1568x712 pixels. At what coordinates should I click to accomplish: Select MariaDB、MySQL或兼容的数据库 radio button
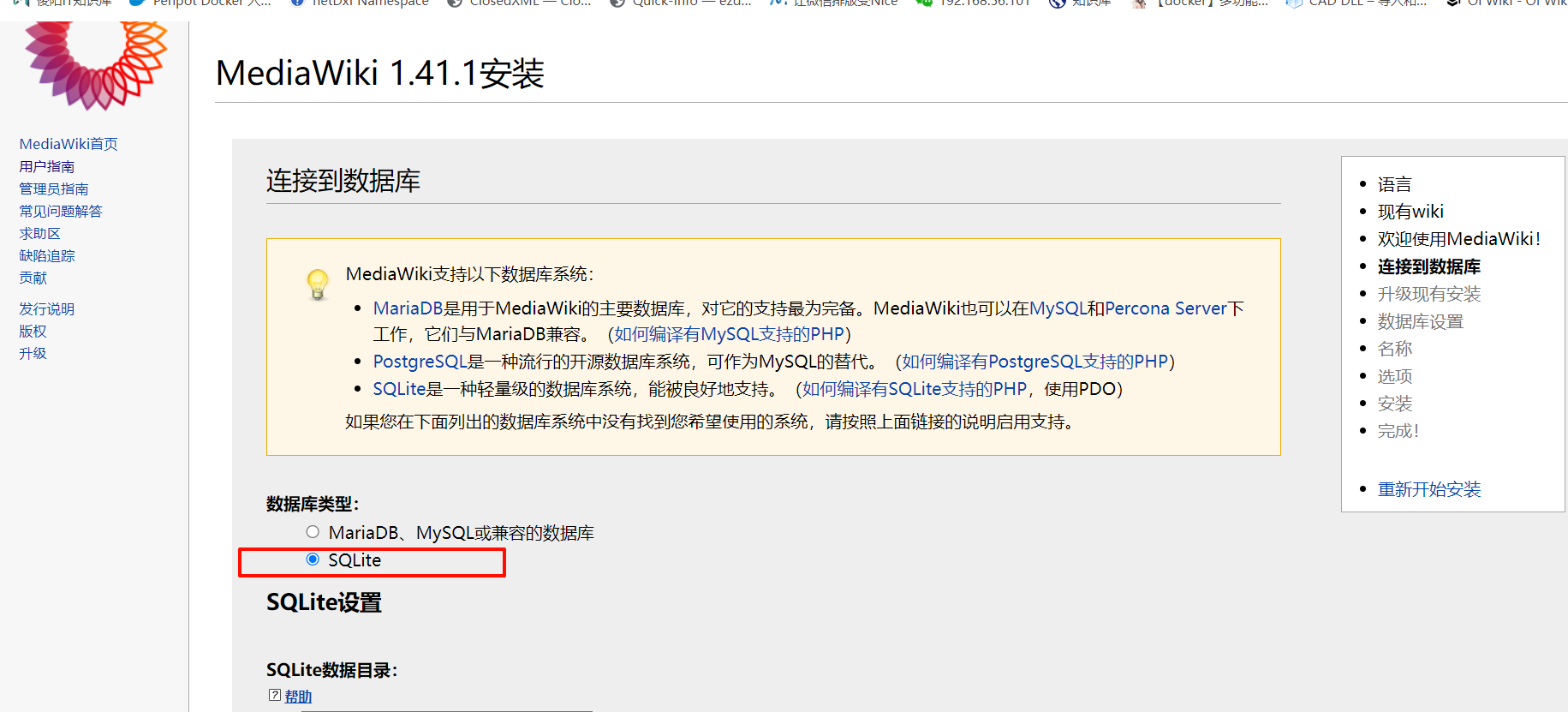click(x=313, y=532)
